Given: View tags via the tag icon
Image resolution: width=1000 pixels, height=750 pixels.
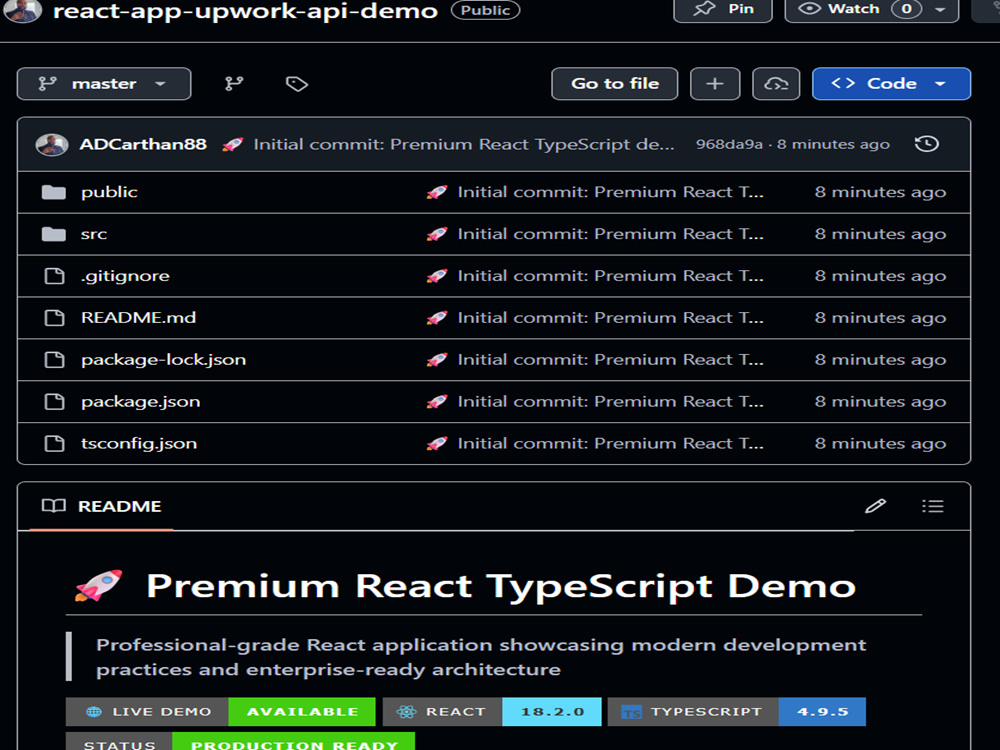Looking at the screenshot, I should click(297, 84).
